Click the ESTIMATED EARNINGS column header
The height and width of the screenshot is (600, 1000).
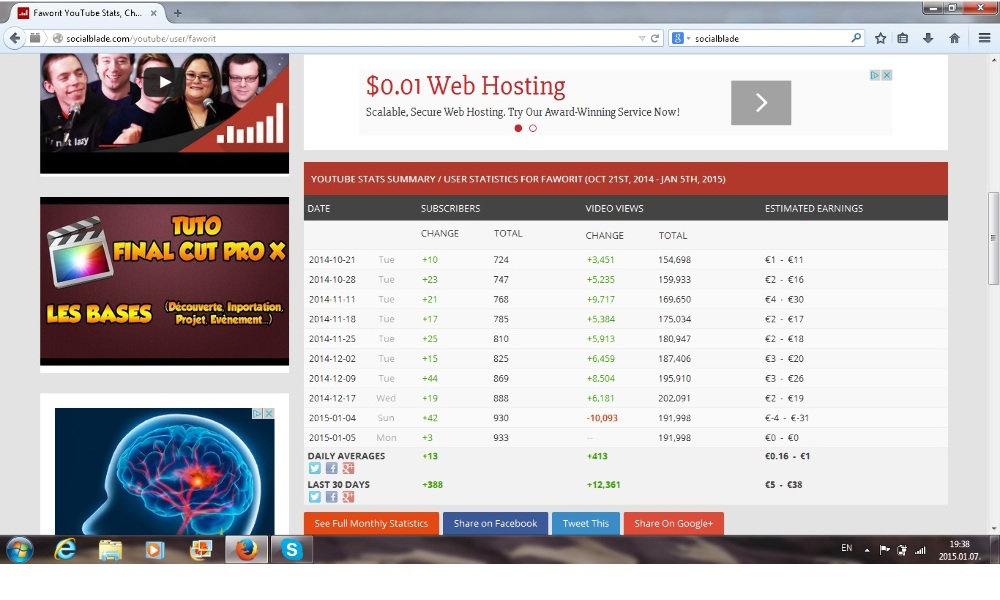coord(814,209)
